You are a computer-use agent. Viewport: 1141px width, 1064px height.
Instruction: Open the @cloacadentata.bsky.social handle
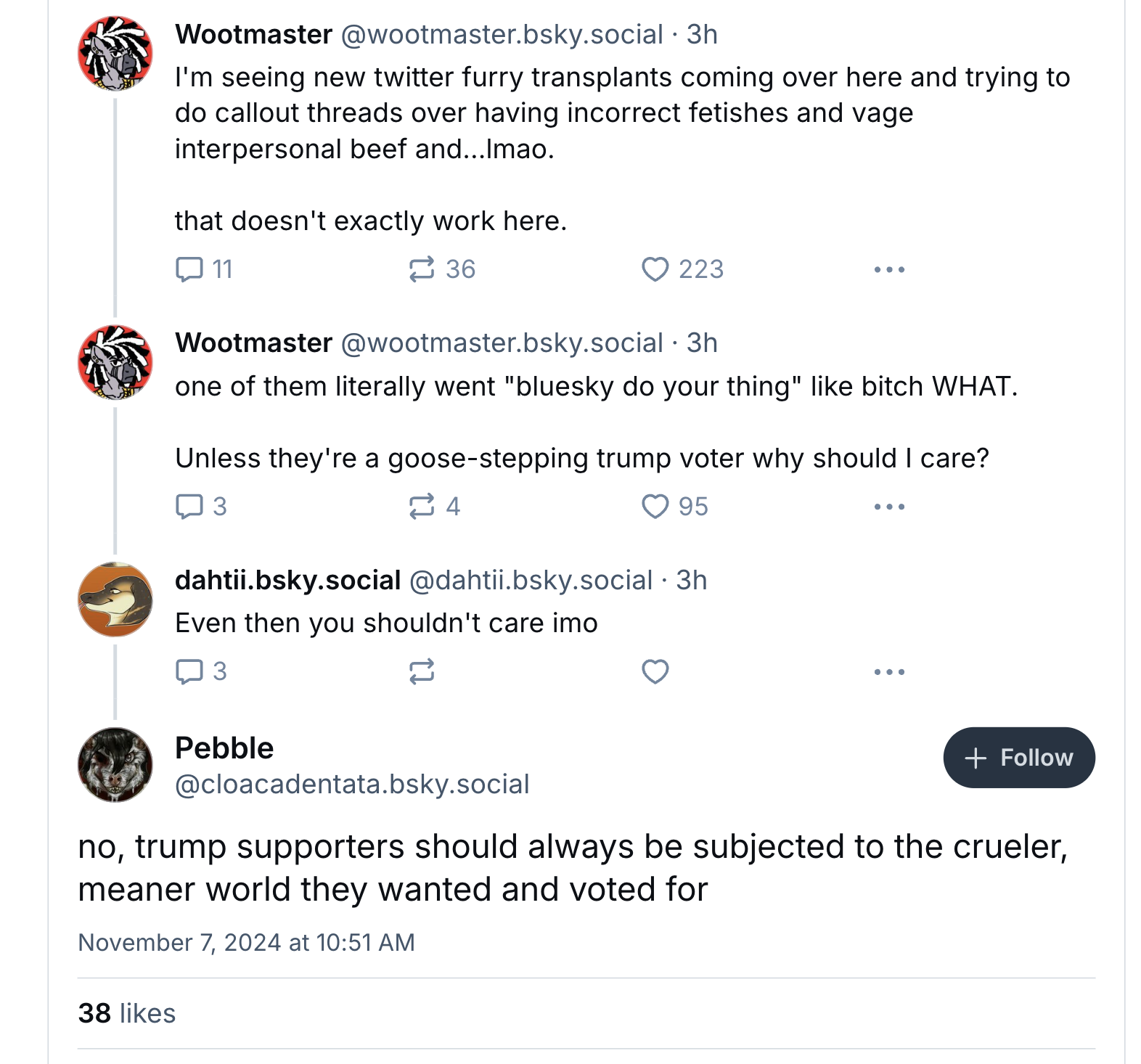(352, 785)
